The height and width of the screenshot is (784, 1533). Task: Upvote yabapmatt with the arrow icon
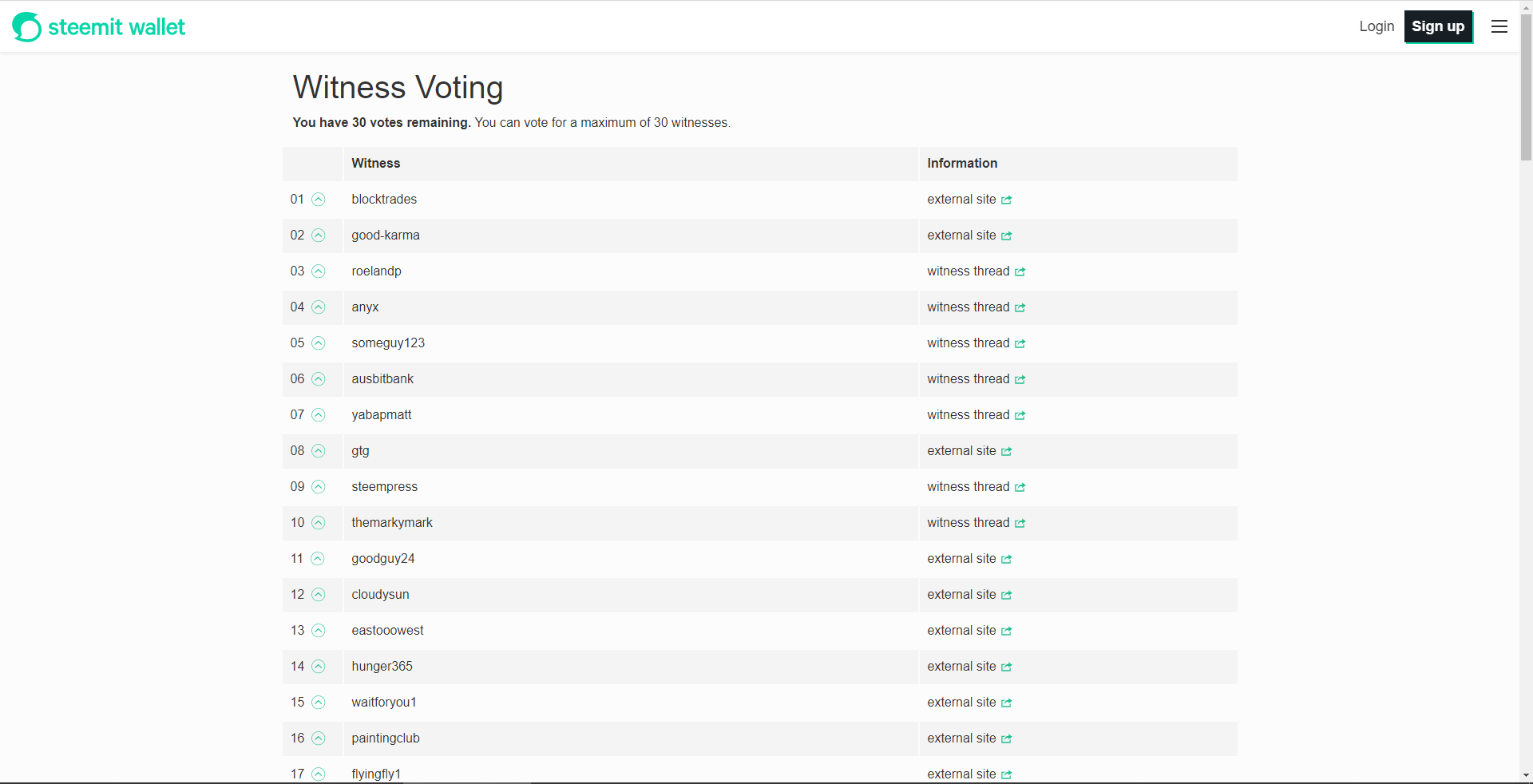click(x=319, y=415)
